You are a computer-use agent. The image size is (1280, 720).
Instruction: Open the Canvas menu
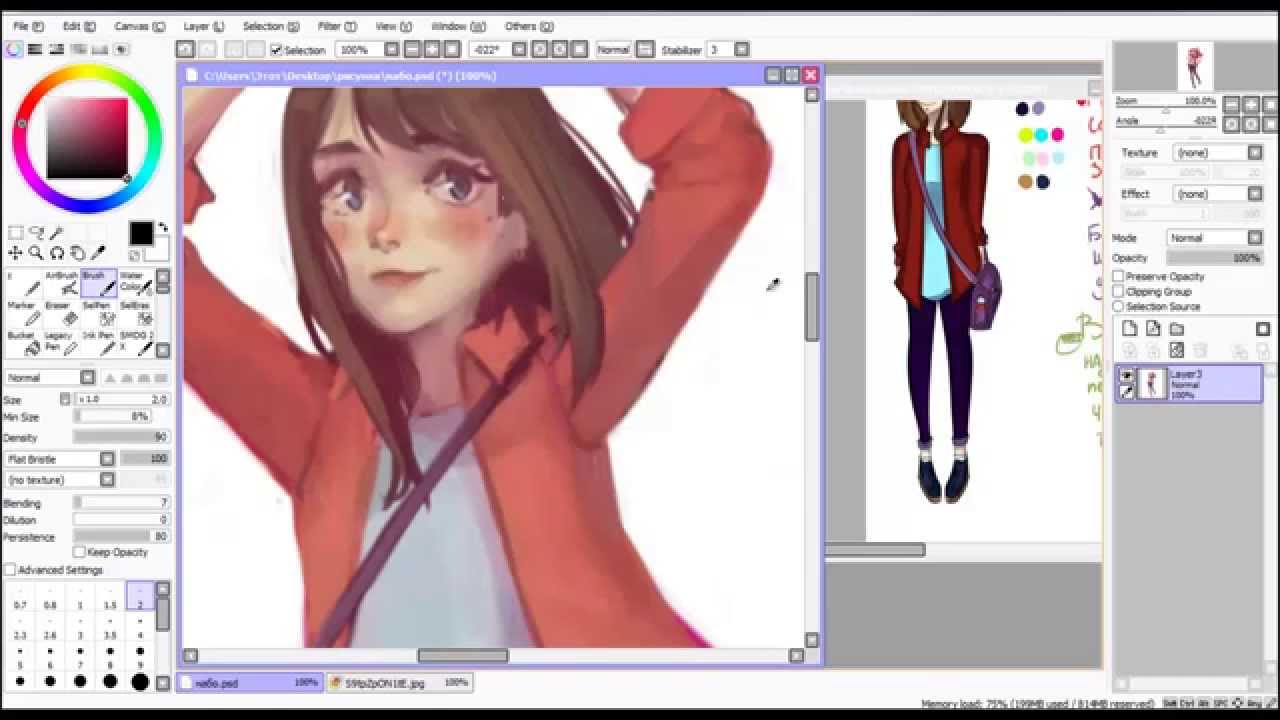coord(139,26)
